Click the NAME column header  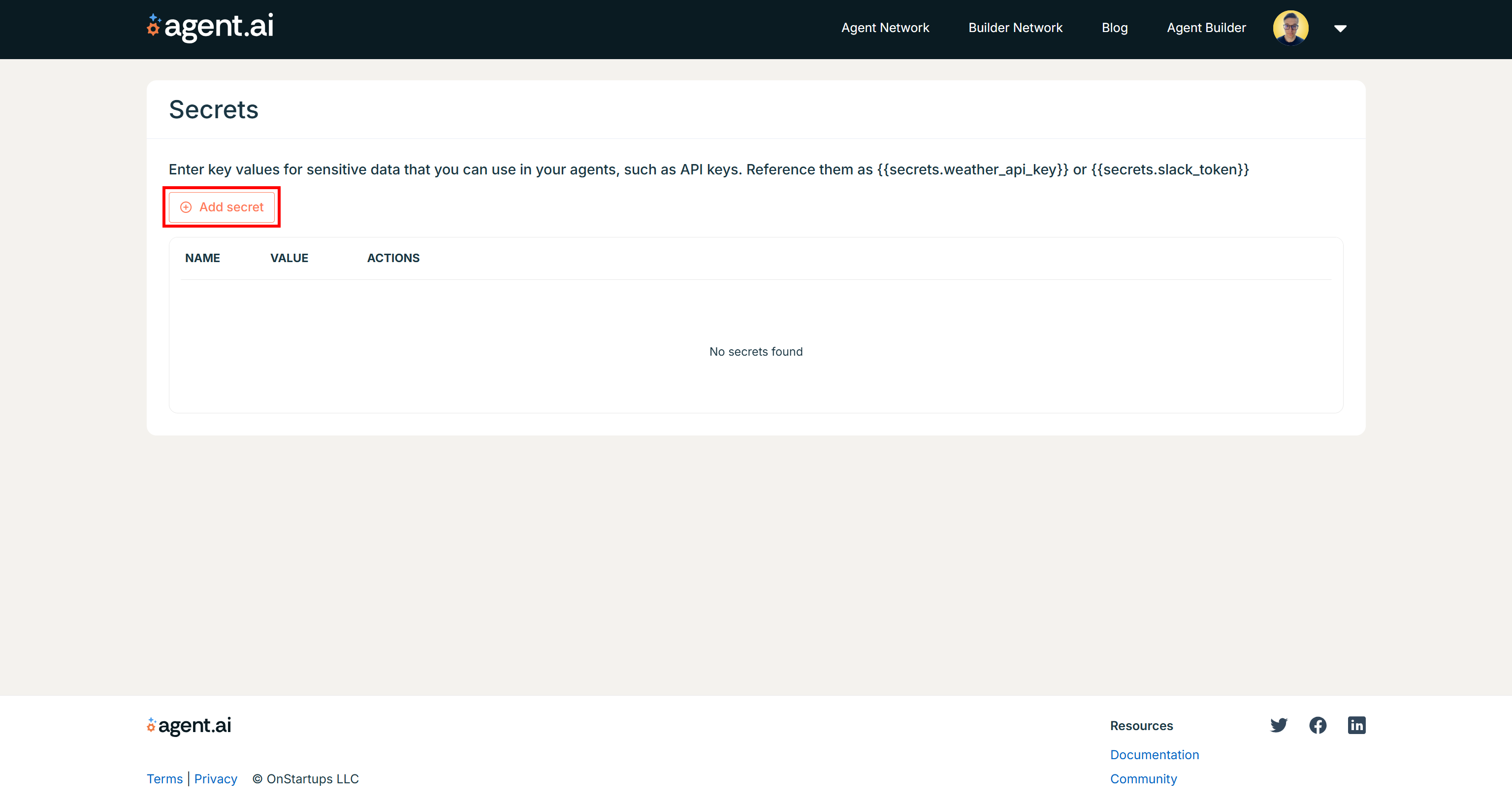(202, 258)
